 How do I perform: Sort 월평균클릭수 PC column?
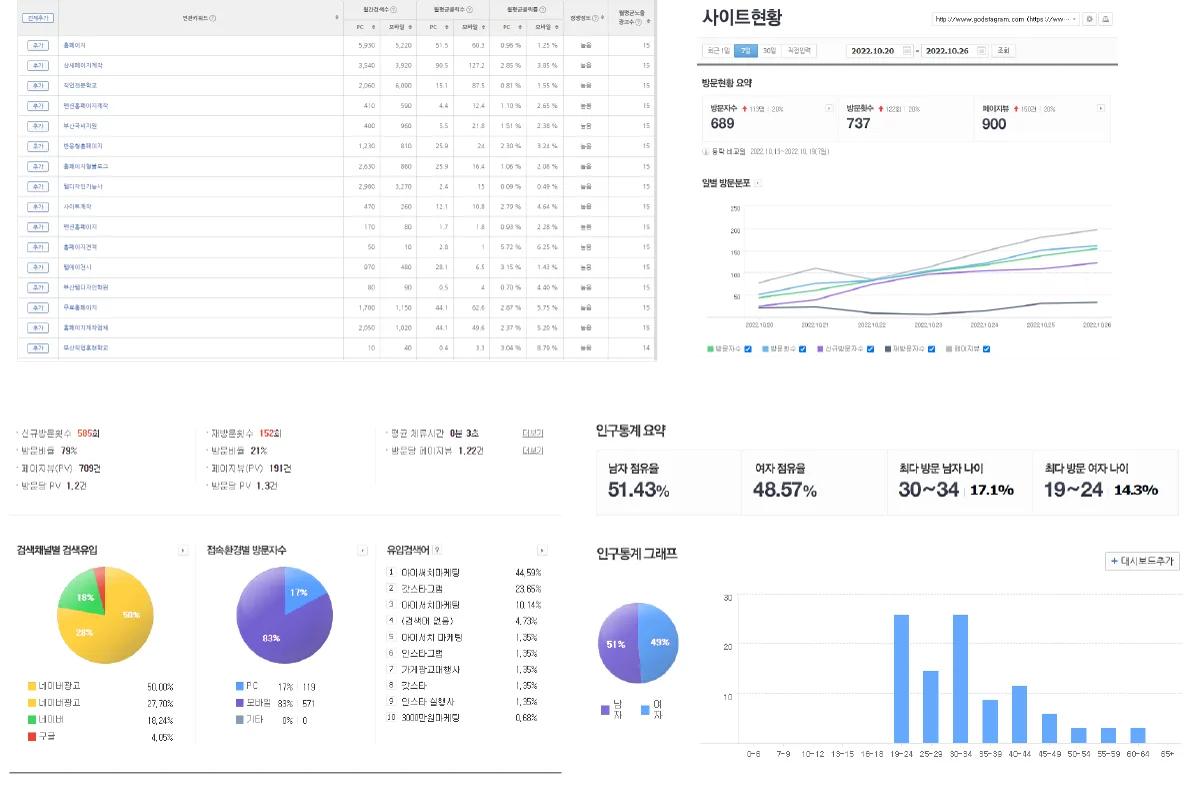point(447,27)
